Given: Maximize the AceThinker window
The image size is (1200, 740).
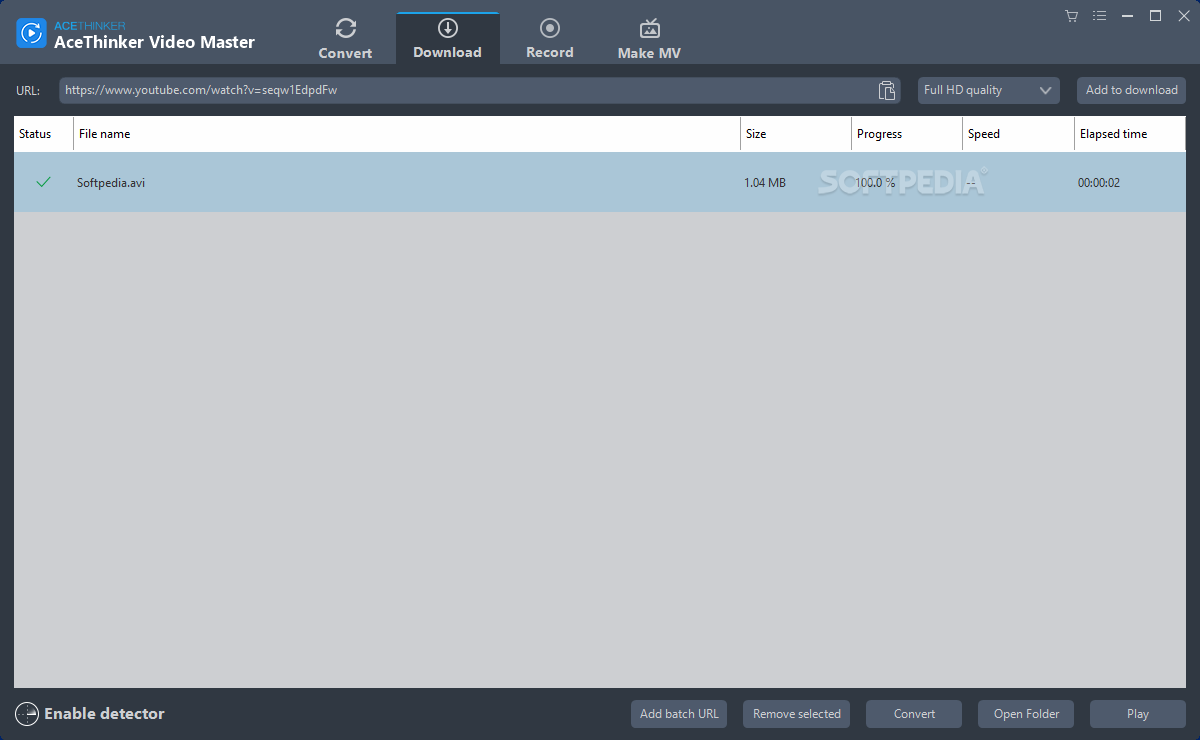Looking at the screenshot, I should pos(1155,15).
